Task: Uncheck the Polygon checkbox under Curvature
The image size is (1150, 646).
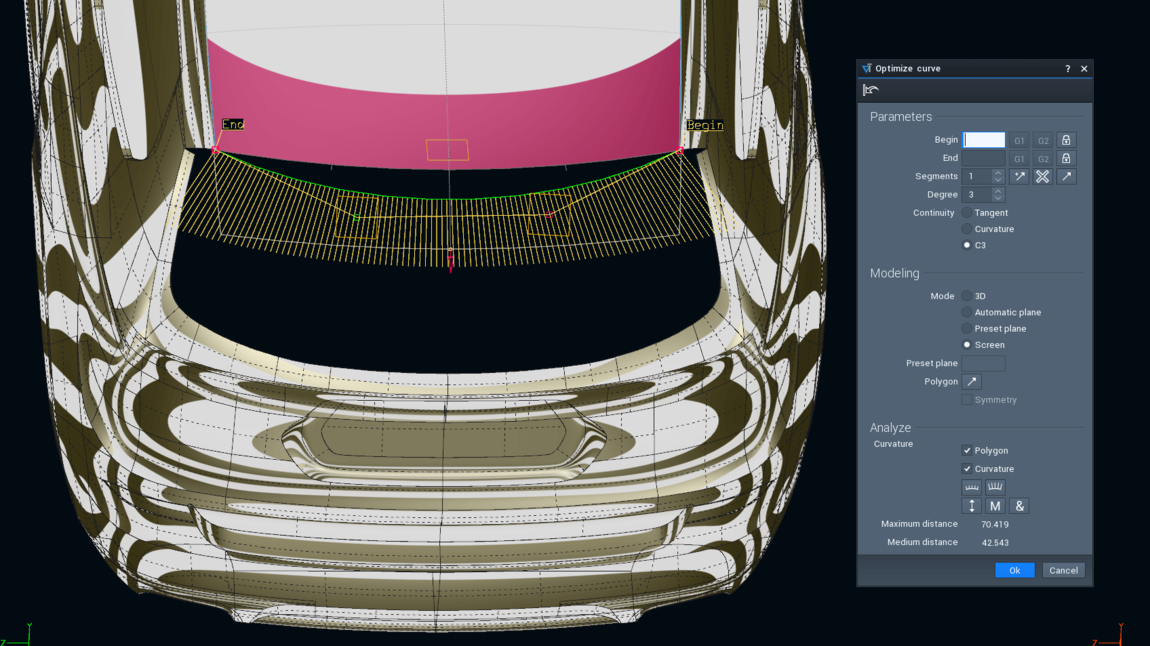Action: click(967, 451)
